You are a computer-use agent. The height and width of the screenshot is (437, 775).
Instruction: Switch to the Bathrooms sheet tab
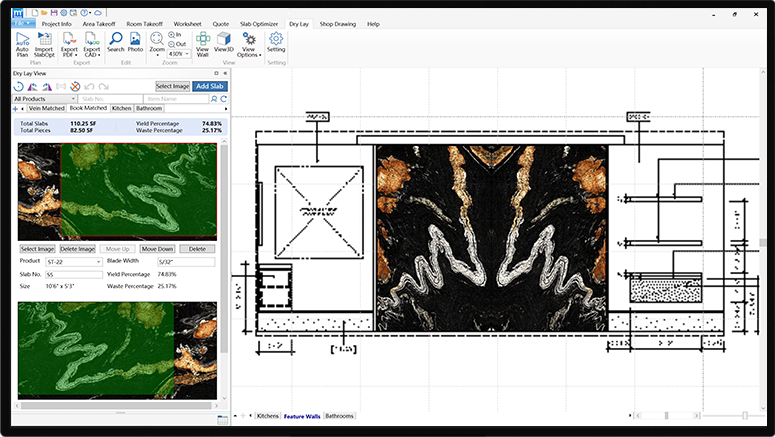click(x=339, y=415)
